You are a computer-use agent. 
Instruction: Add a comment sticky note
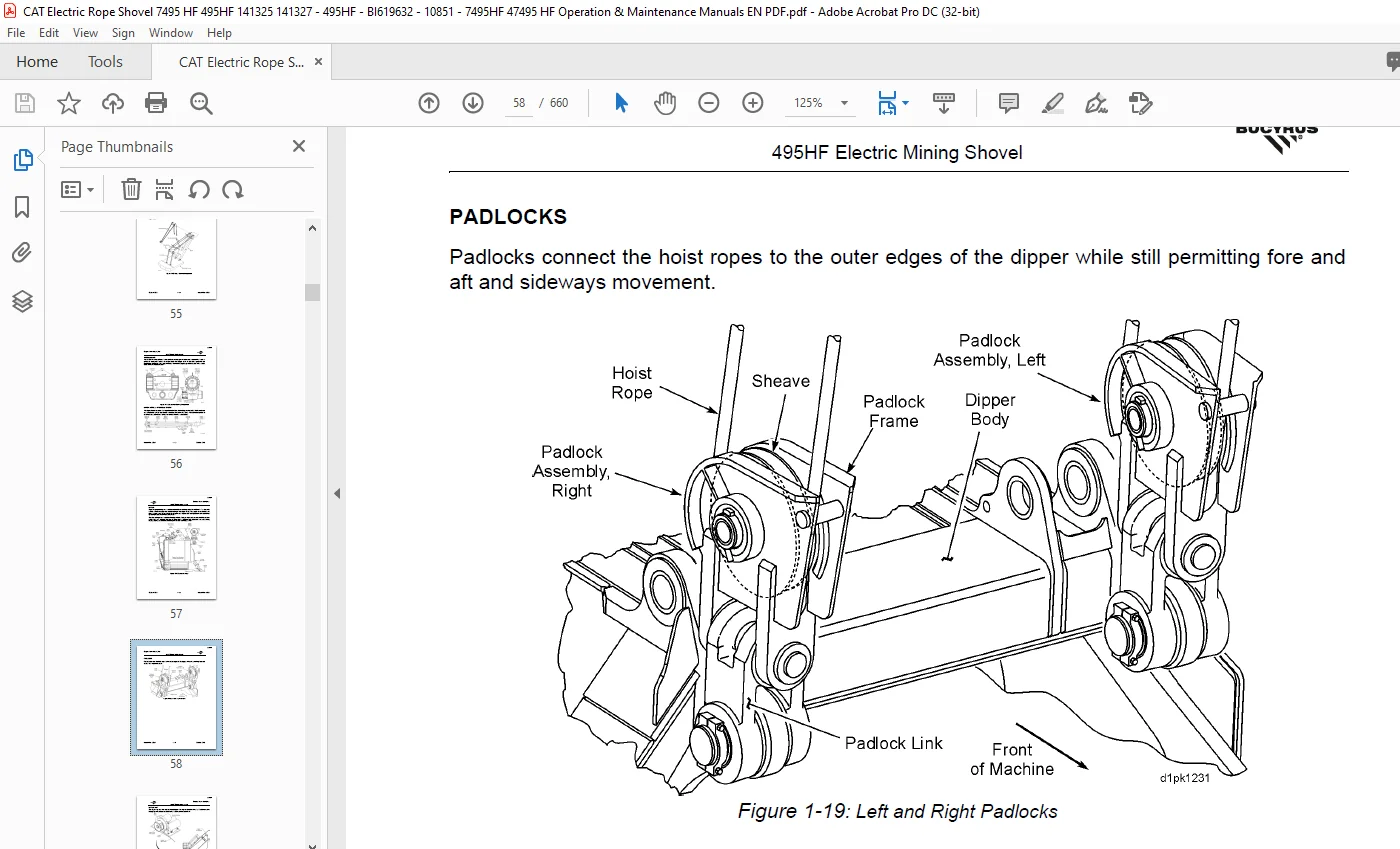click(1009, 103)
